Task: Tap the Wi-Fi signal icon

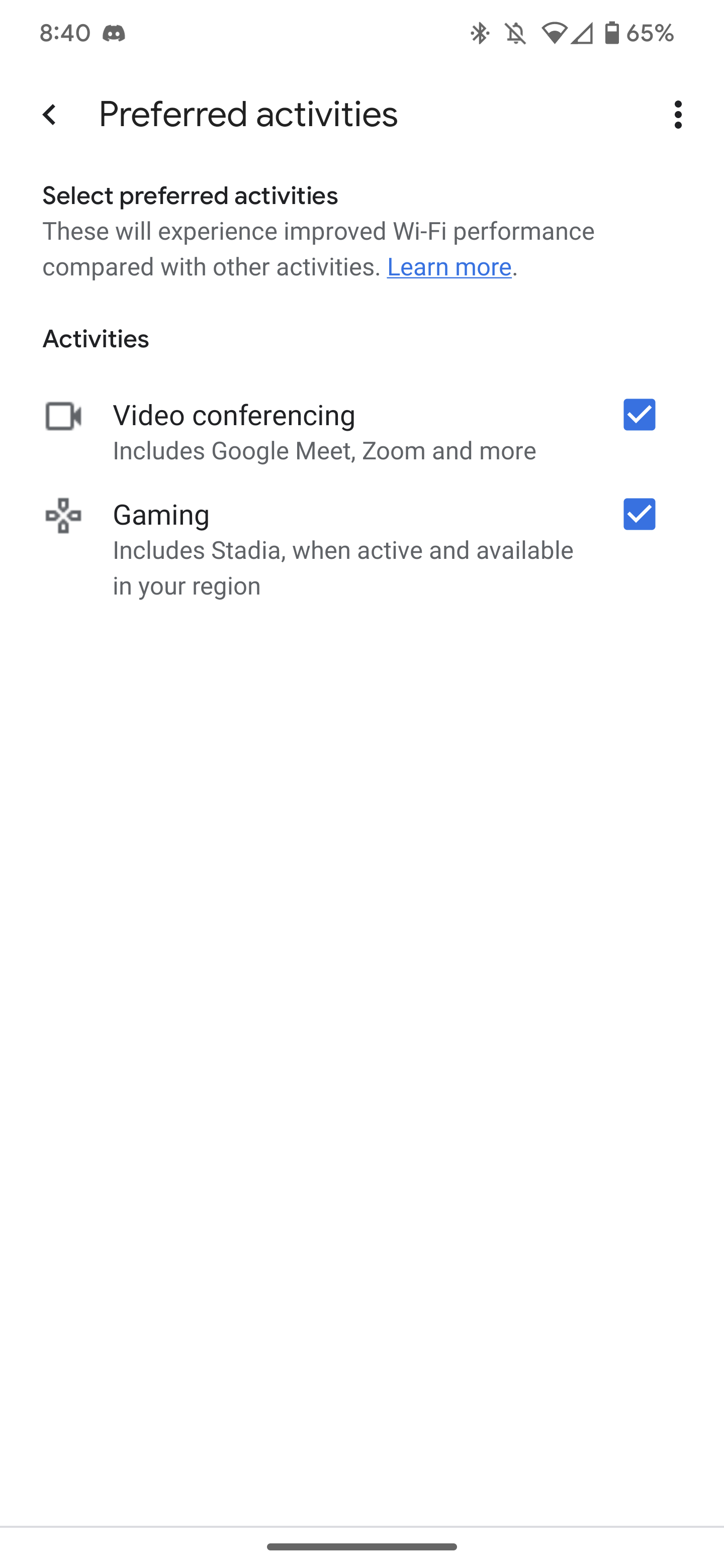Action: coord(554,33)
